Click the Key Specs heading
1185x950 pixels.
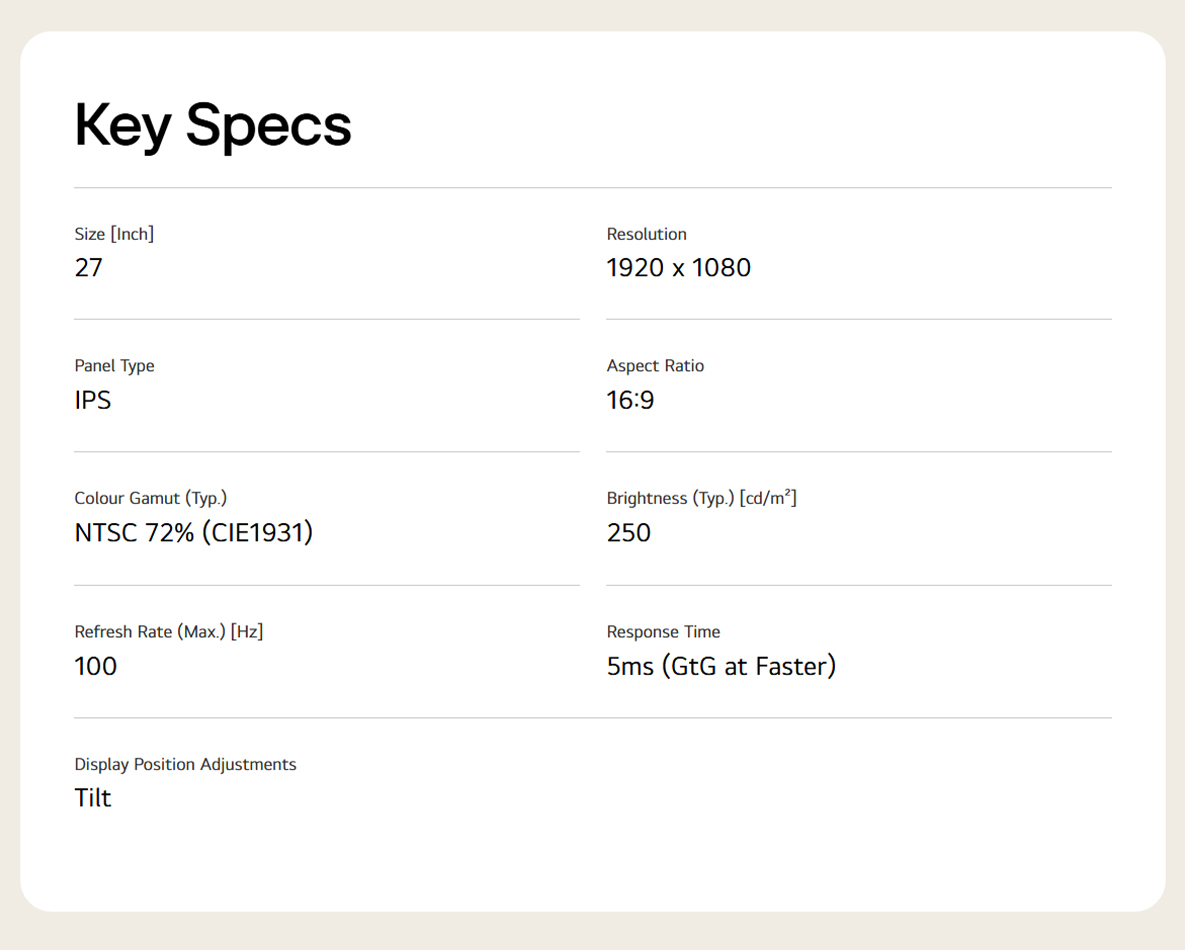[213, 126]
